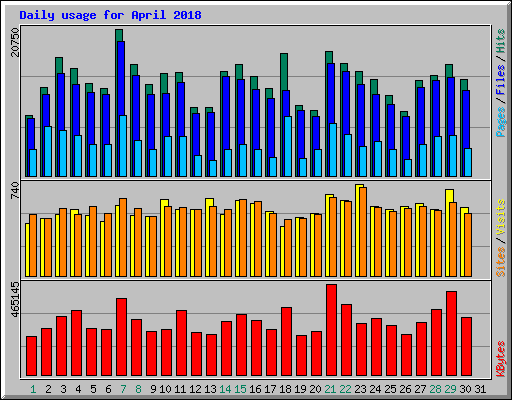Click the 'Sites' legend label
Screen dimensions: 512x400
point(501,262)
